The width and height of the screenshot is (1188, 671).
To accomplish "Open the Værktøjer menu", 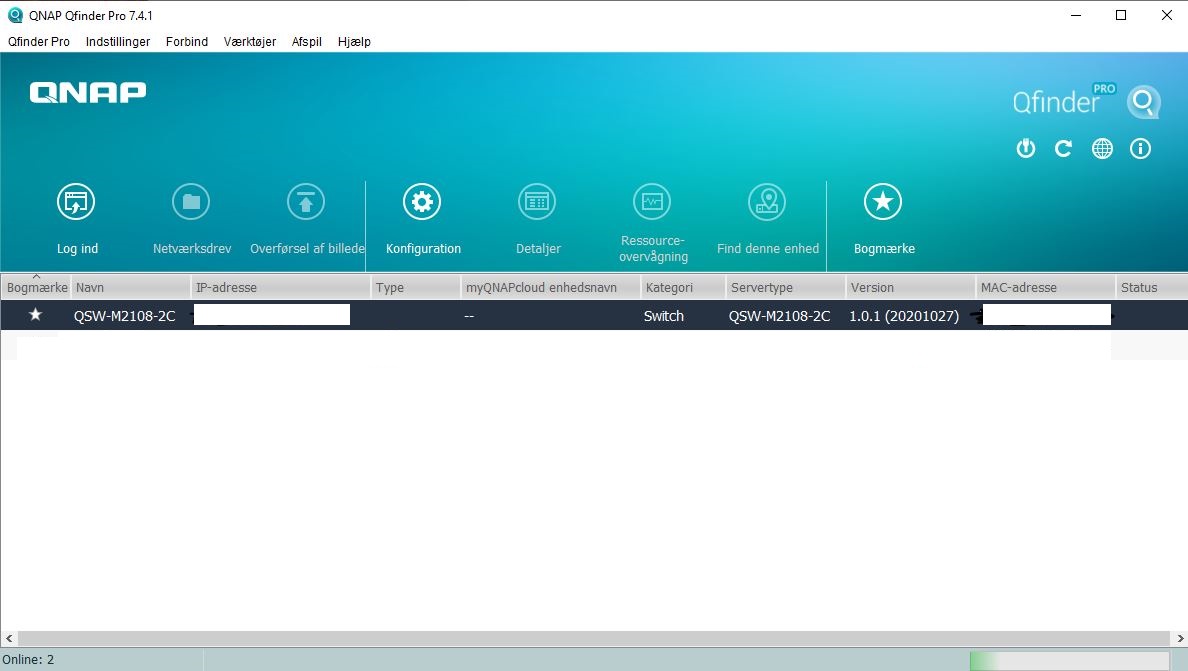I will (249, 42).
